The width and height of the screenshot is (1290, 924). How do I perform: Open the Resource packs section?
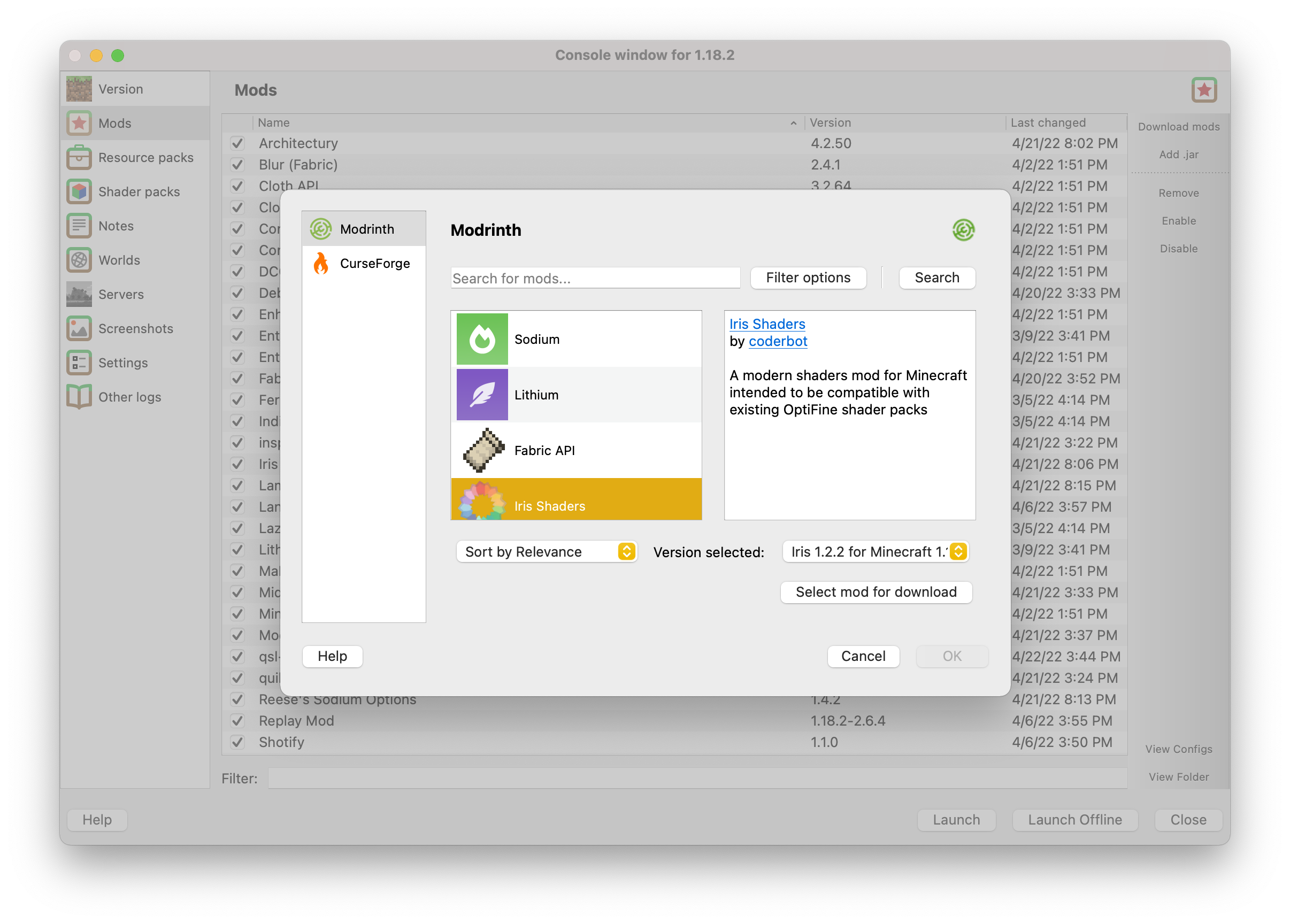(145, 158)
